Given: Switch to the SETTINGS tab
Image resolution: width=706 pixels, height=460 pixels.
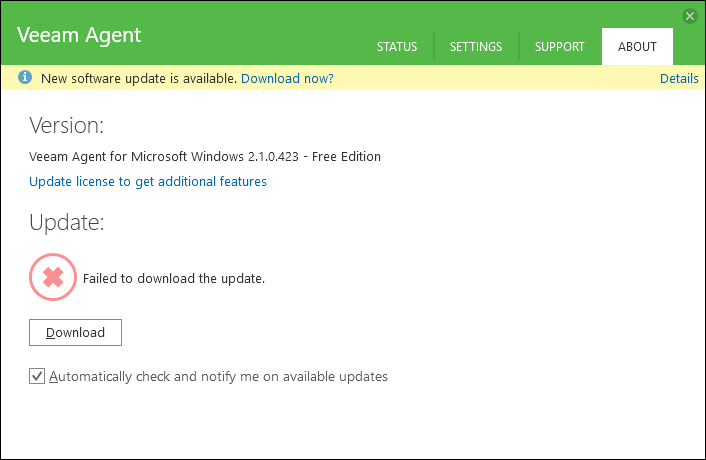Looking at the screenshot, I should click(475, 46).
